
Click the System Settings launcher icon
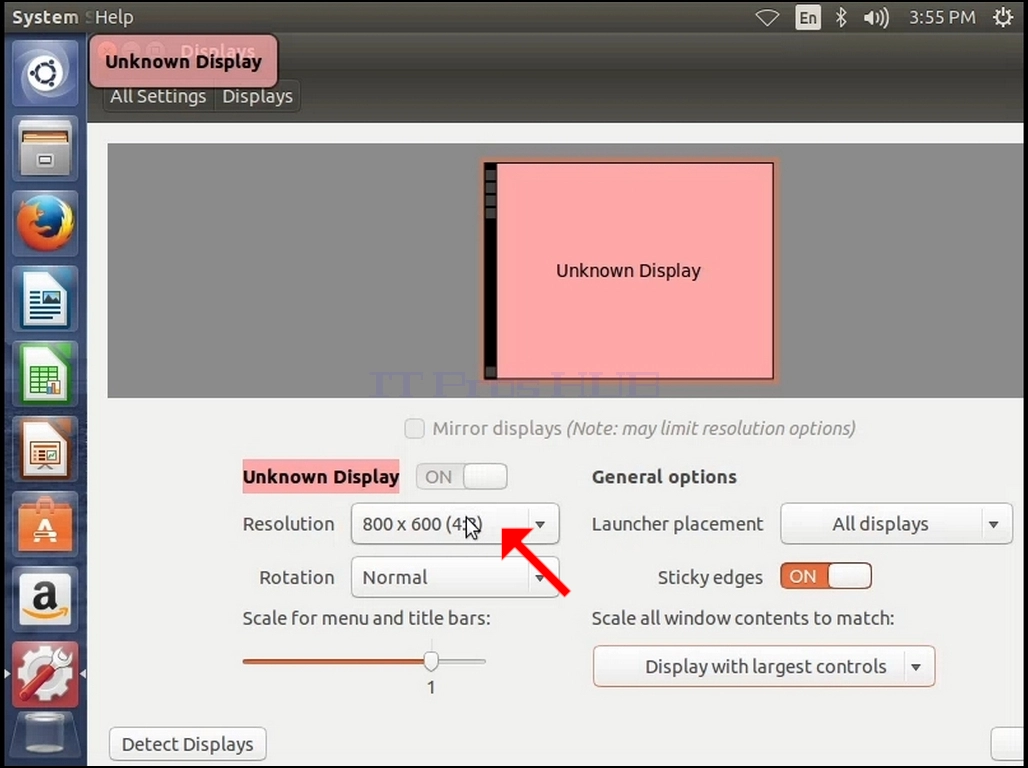[x=45, y=675]
